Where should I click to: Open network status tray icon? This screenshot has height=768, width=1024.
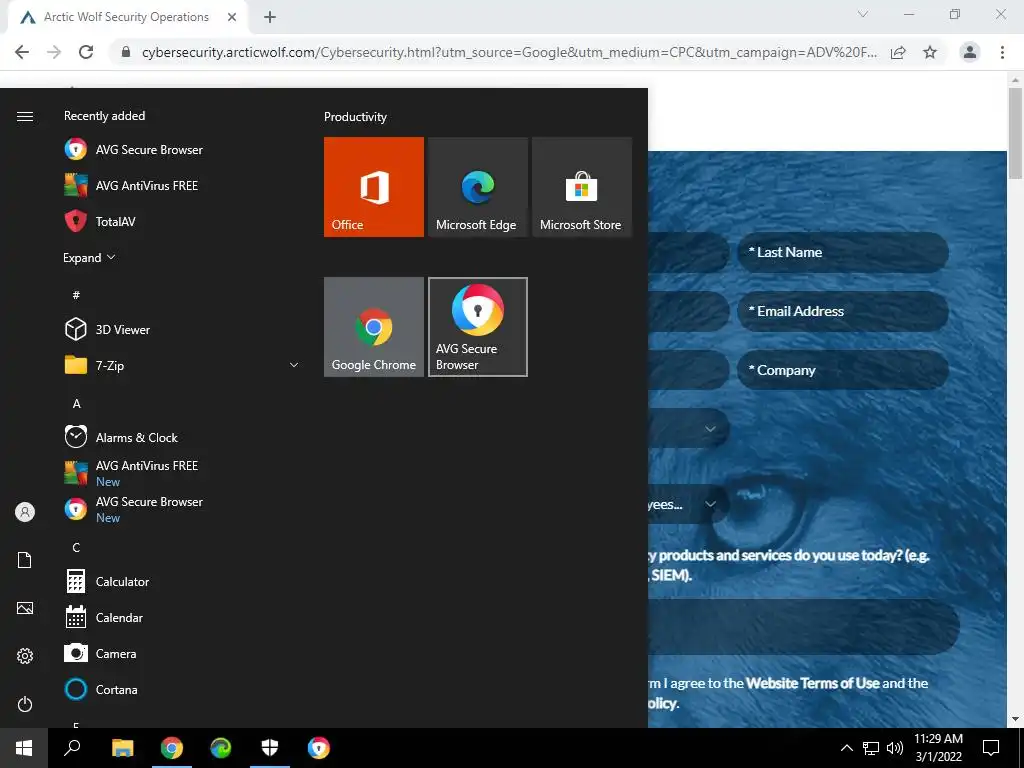pyautogui.click(x=871, y=748)
